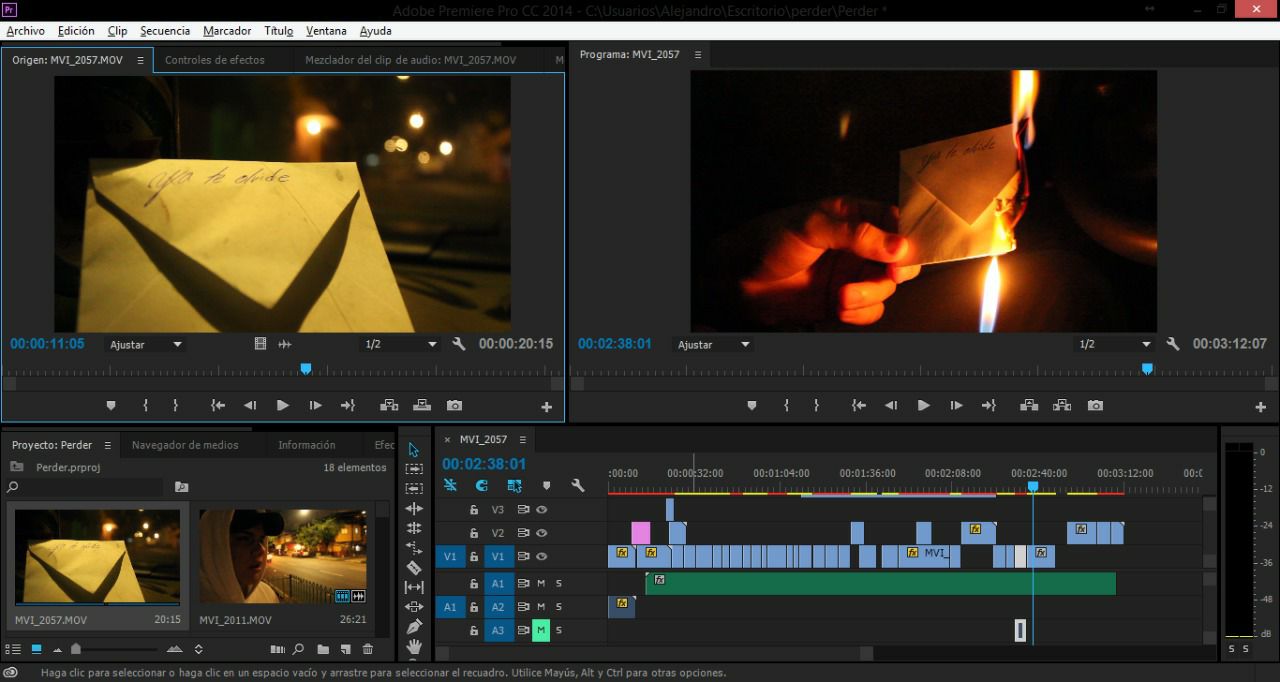Mute audio track A1
1280x682 pixels.
coord(541,583)
